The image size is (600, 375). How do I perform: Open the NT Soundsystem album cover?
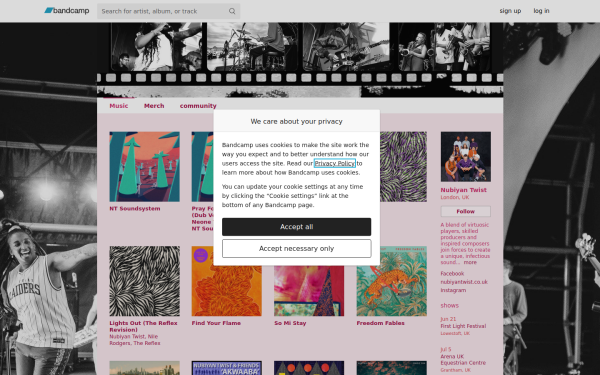144,167
